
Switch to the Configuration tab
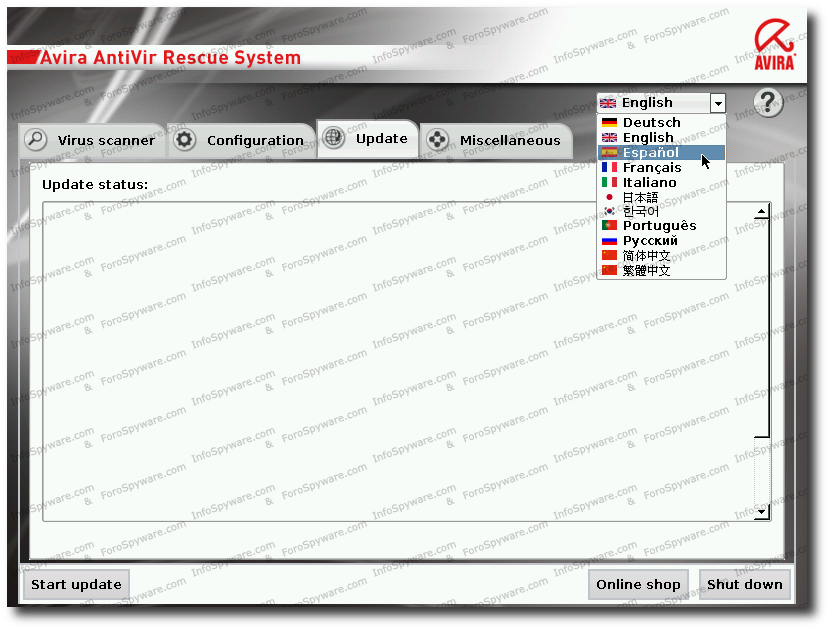(x=241, y=140)
